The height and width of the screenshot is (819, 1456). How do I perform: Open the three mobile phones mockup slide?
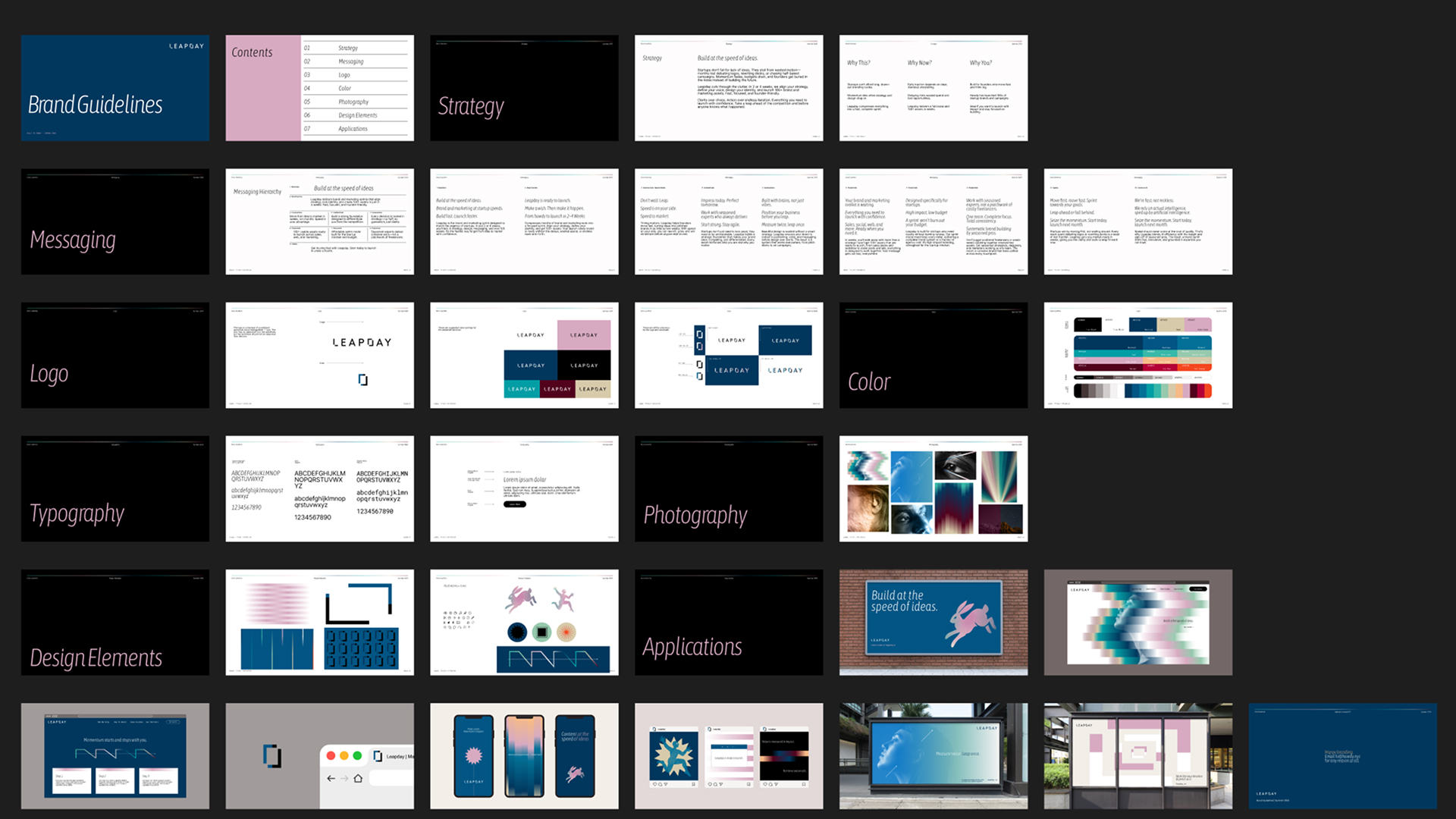tap(524, 755)
